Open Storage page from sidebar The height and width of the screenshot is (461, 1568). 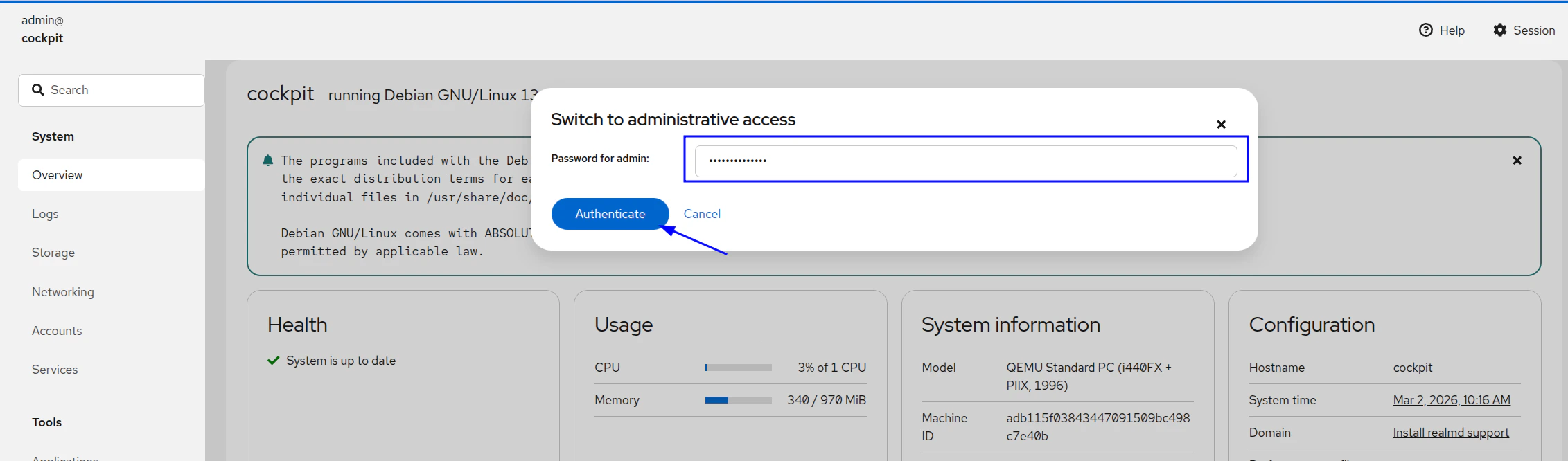tap(53, 253)
